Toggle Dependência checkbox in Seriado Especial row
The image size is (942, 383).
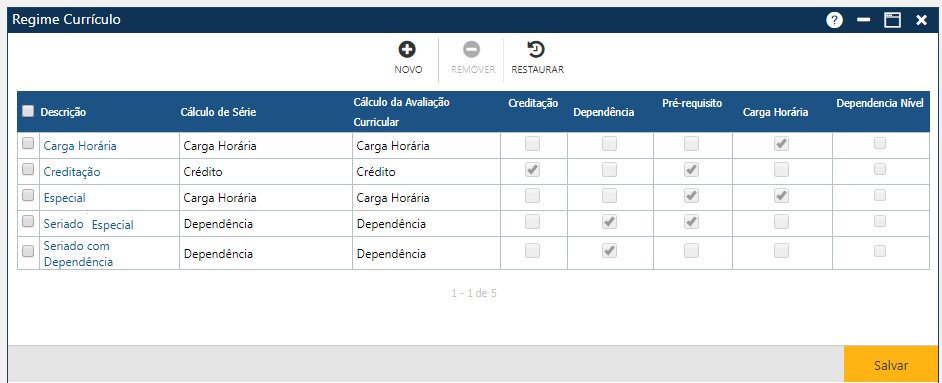coord(610,222)
